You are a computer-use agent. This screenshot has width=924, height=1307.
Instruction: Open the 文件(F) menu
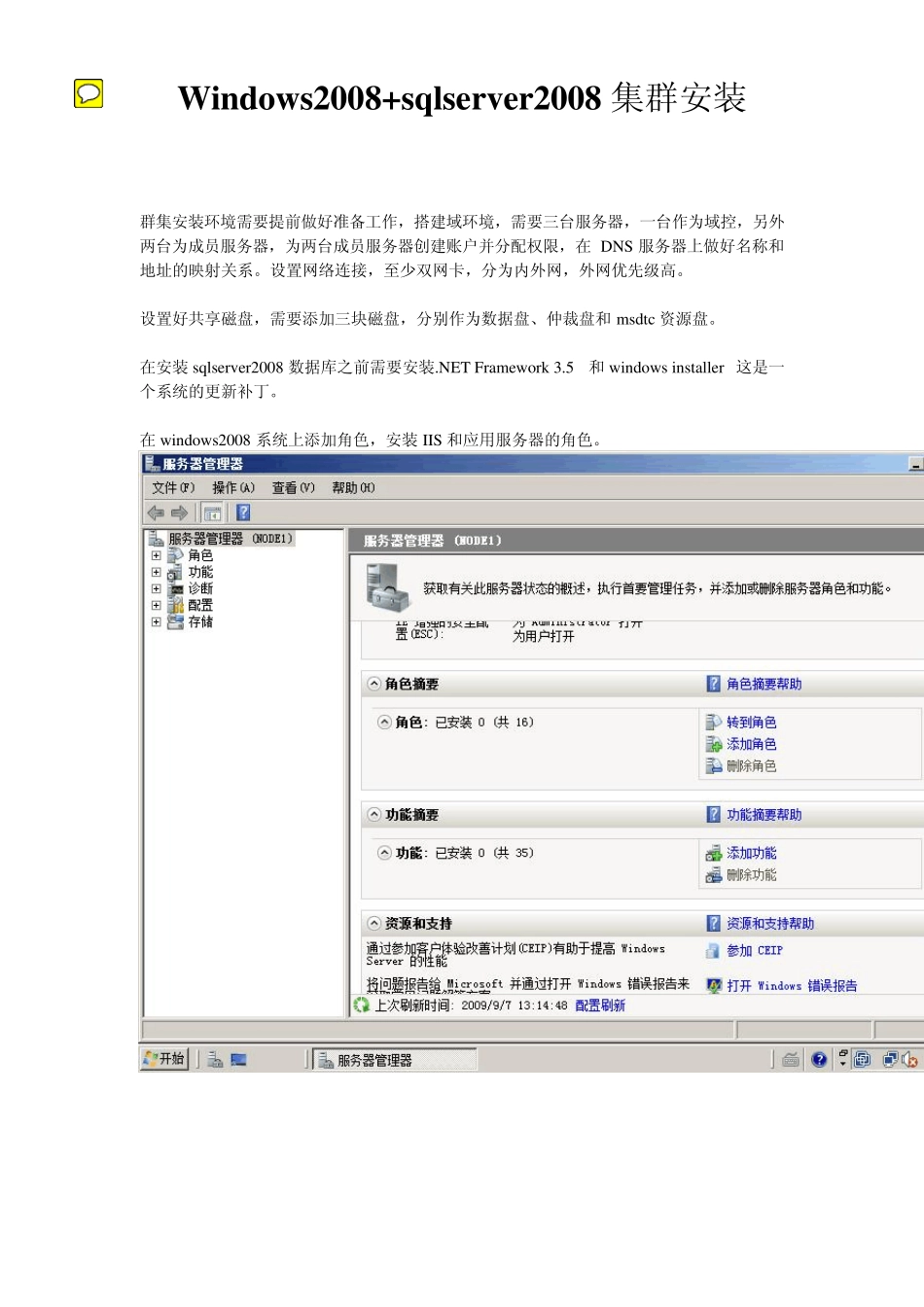tap(173, 487)
